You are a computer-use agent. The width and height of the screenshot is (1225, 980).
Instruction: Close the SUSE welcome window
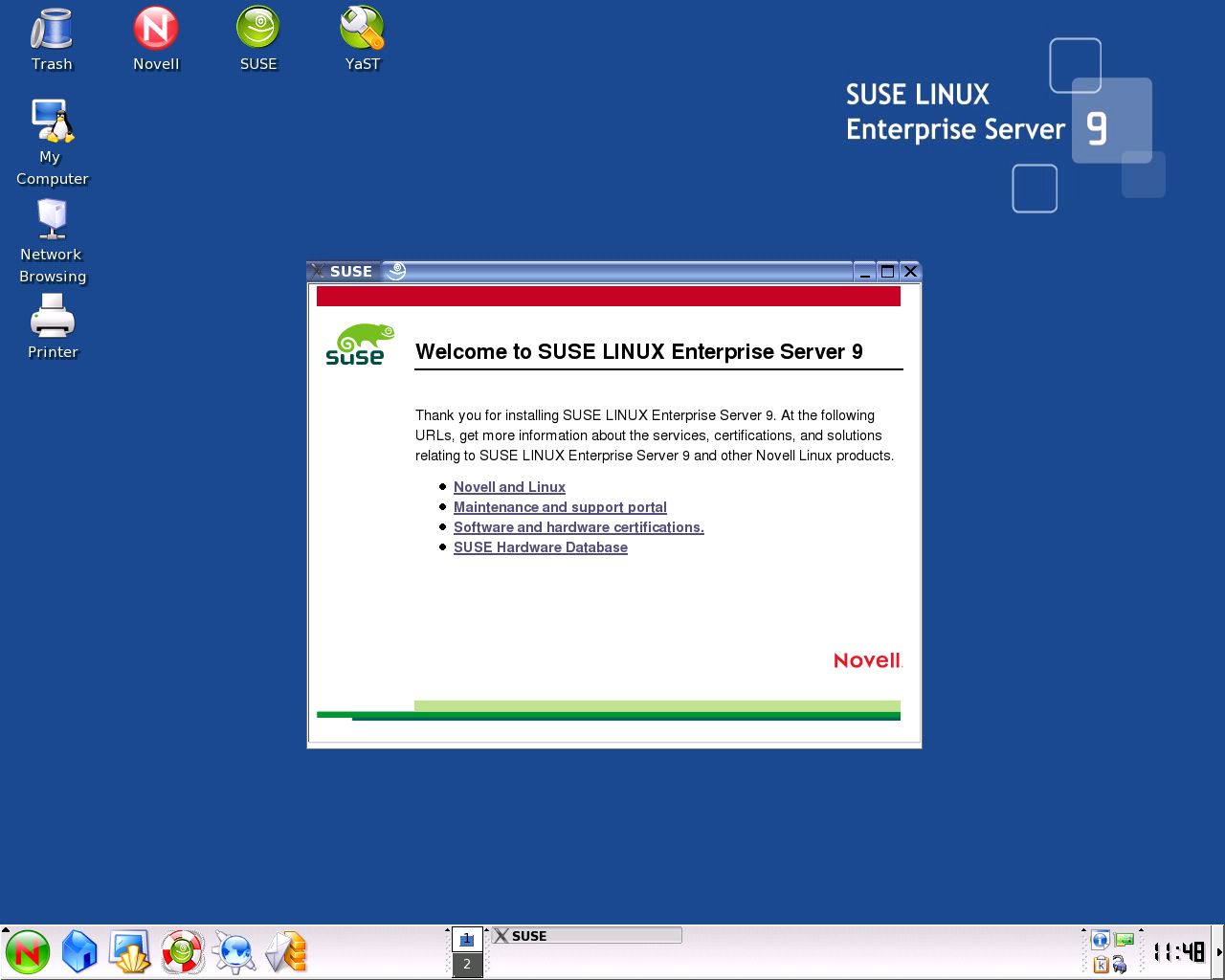tap(910, 272)
